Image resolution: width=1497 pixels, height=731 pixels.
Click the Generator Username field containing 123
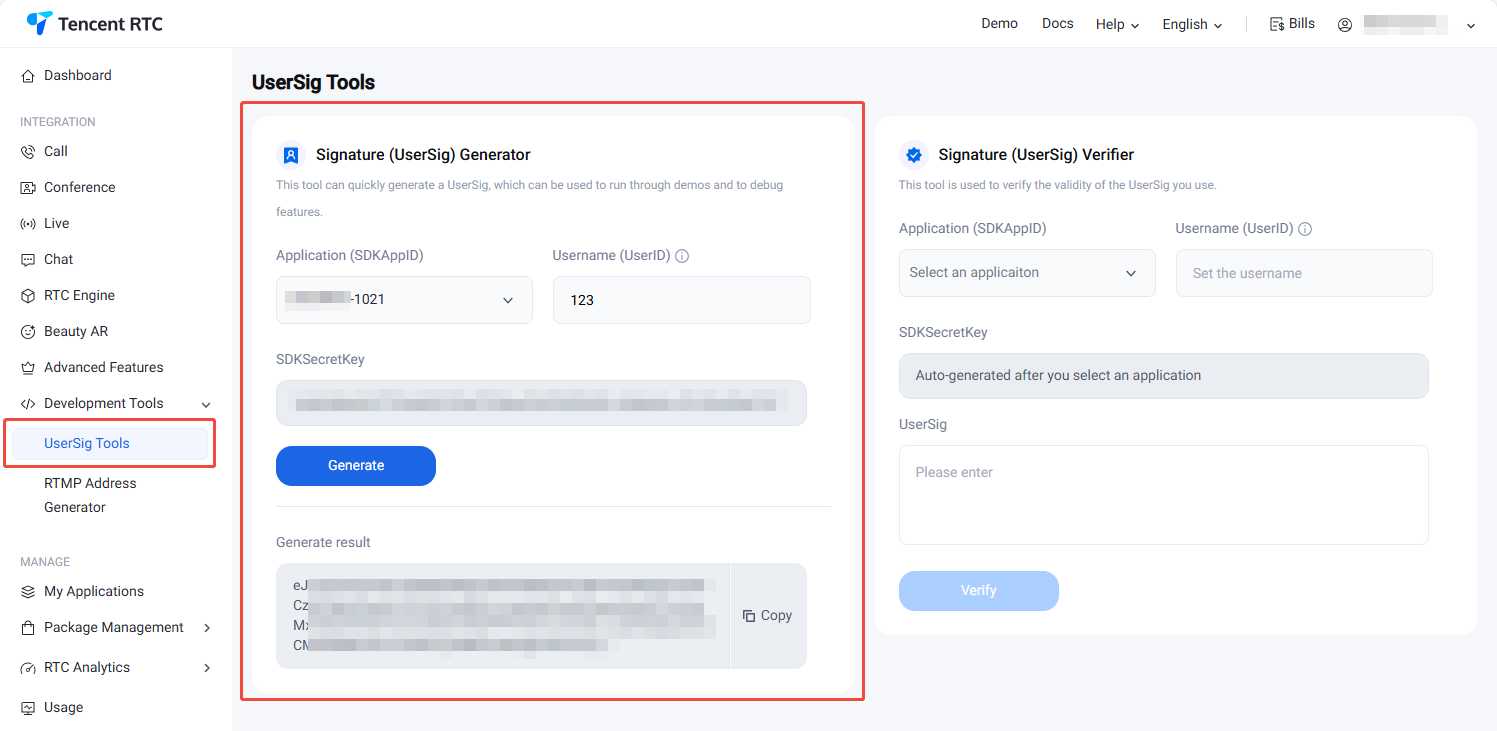click(x=681, y=300)
